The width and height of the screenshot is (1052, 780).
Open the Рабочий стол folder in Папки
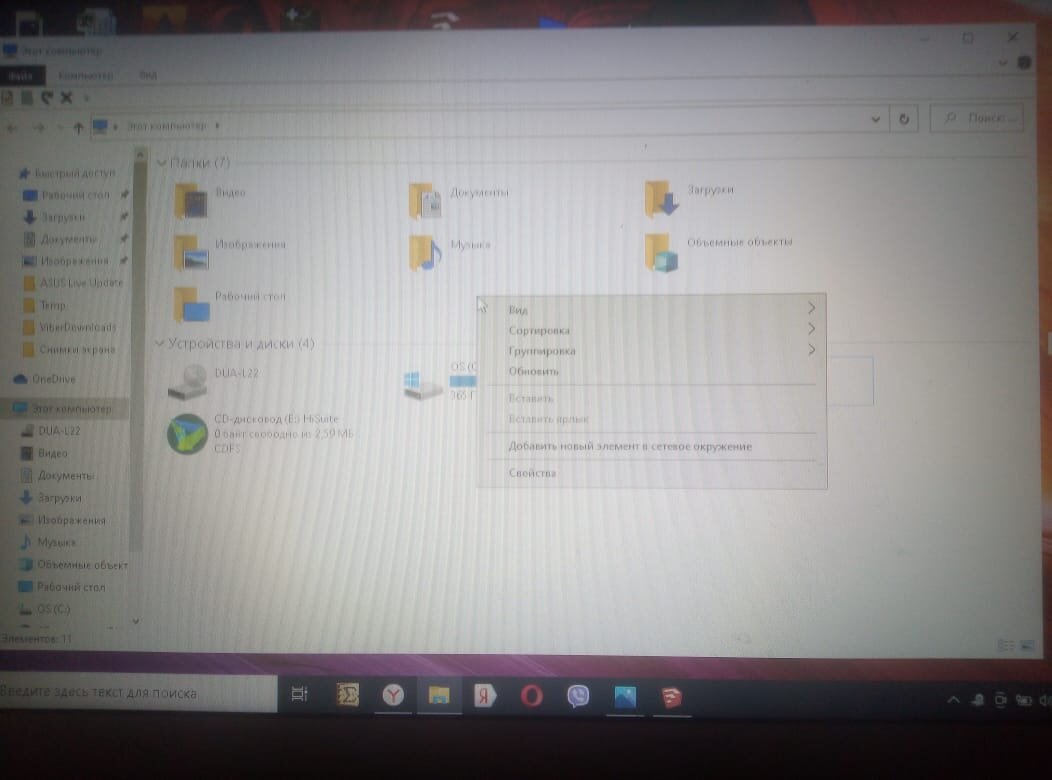click(x=191, y=304)
